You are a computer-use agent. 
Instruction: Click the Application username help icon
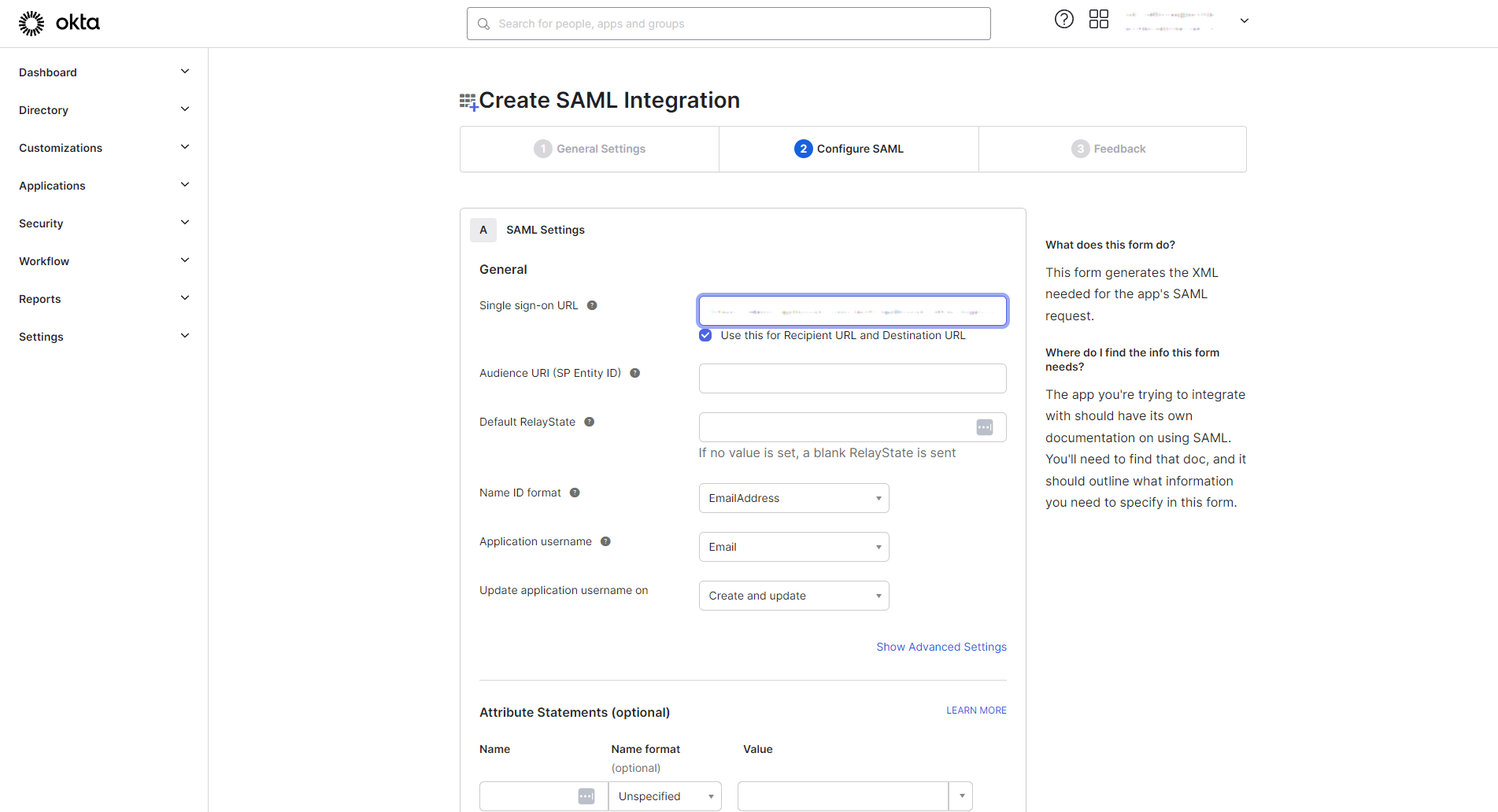click(x=605, y=541)
